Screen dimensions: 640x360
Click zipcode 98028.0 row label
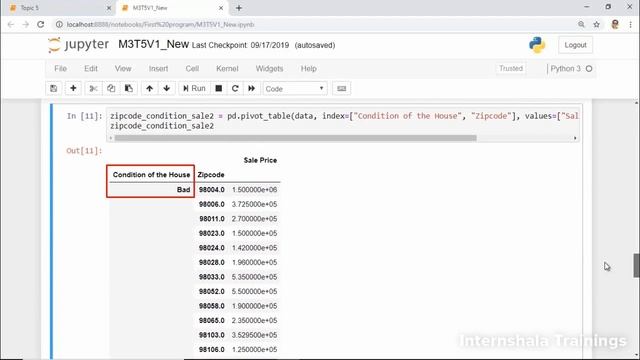[211, 262]
